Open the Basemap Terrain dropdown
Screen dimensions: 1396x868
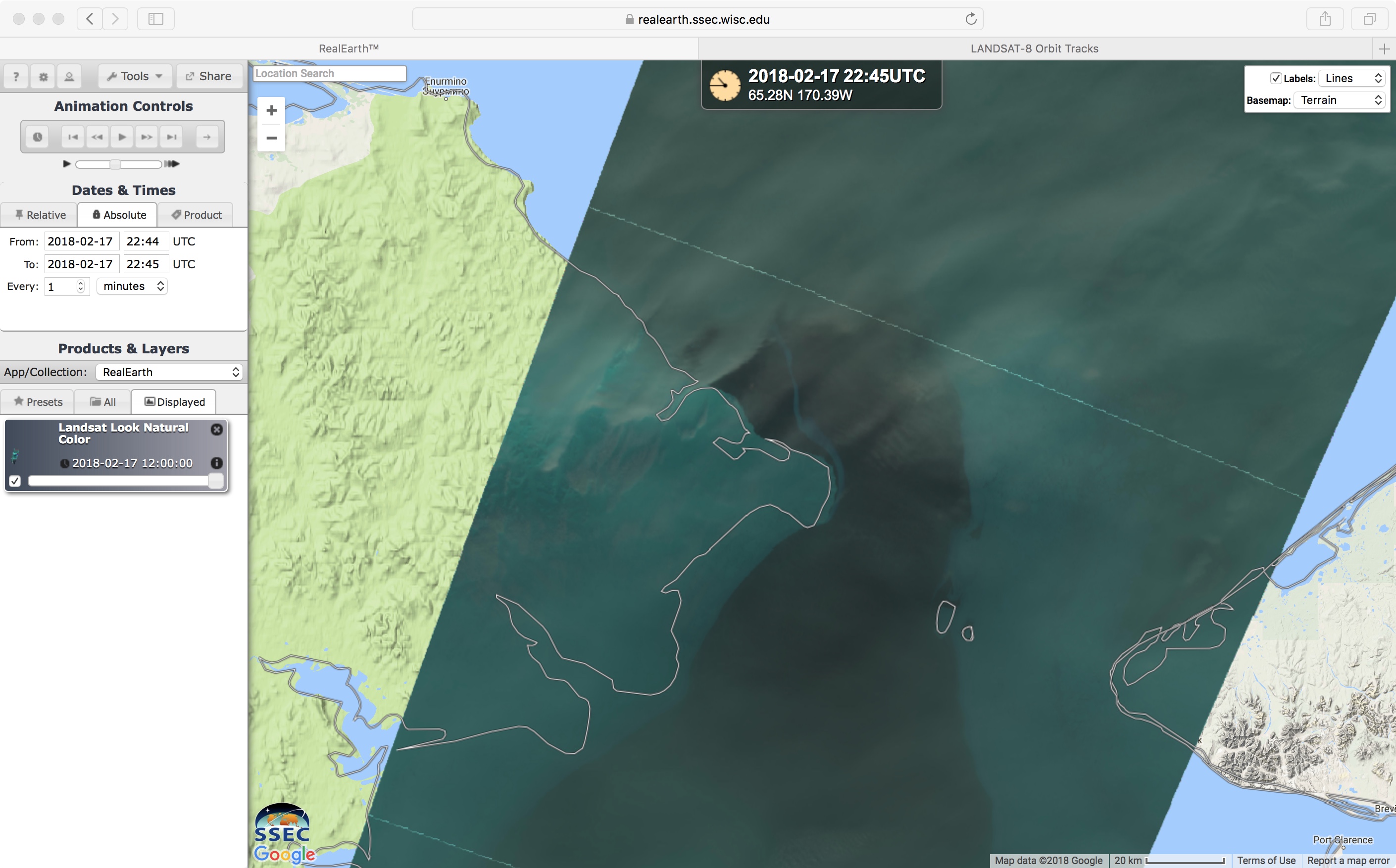click(1340, 100)
